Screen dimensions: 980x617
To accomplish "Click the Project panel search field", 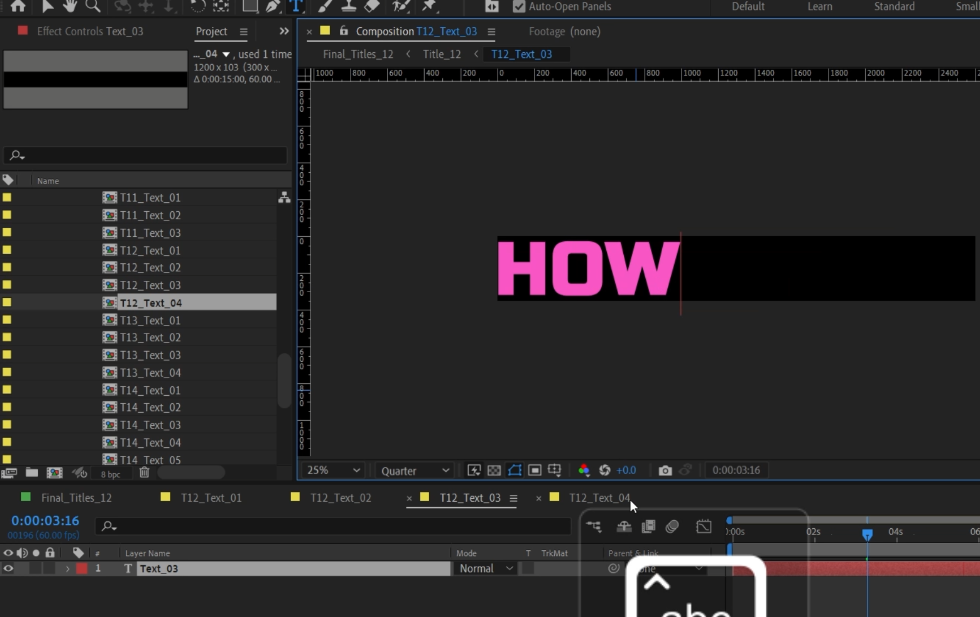I will point(146,155).
